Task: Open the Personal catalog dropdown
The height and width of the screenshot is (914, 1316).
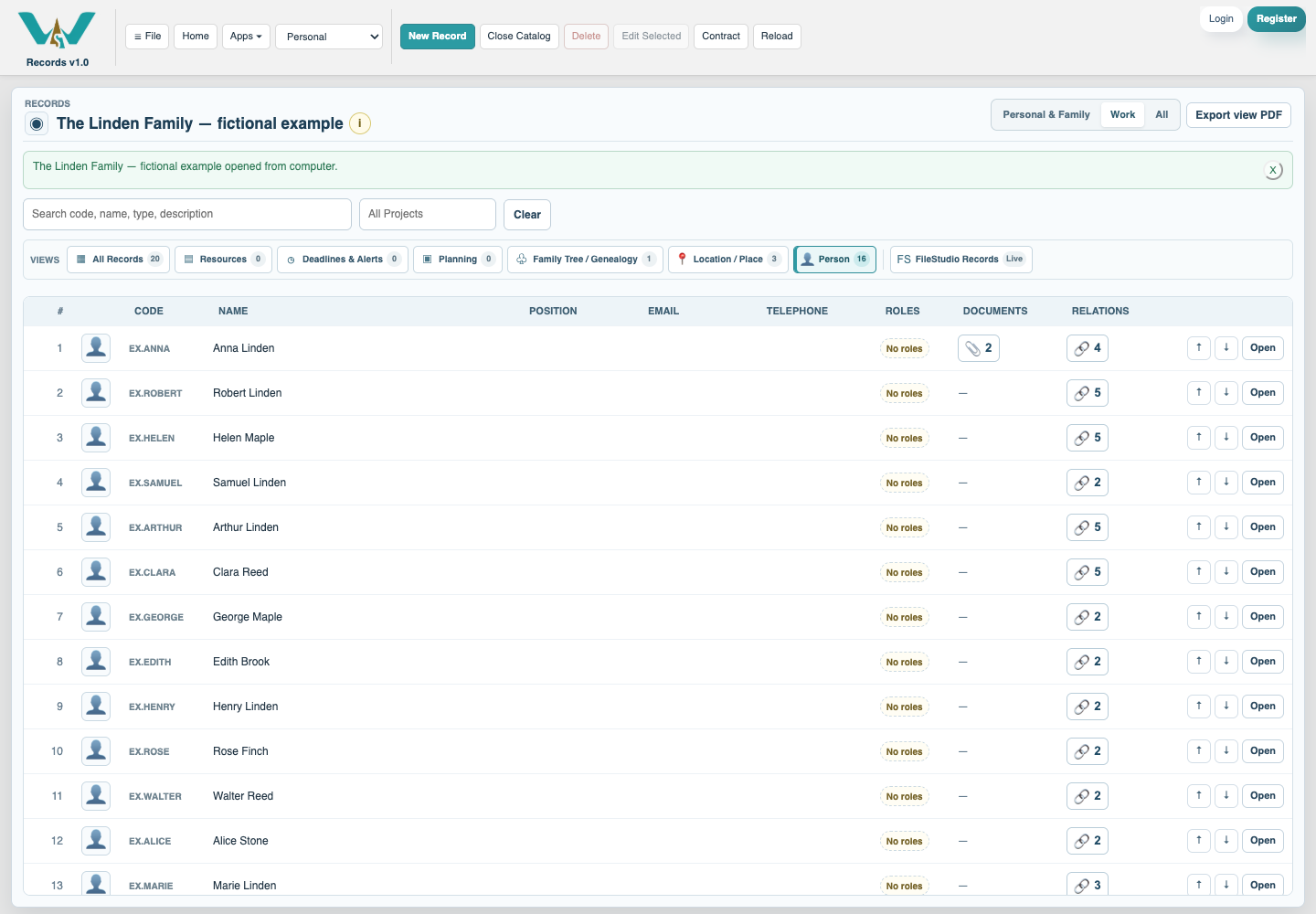Action: (329, 37)
